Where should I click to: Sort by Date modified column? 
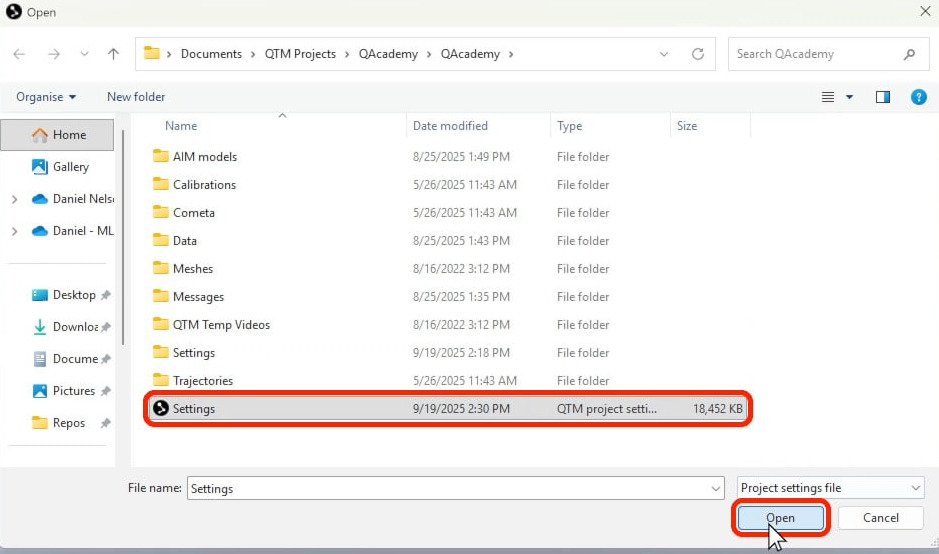(450, 126)
